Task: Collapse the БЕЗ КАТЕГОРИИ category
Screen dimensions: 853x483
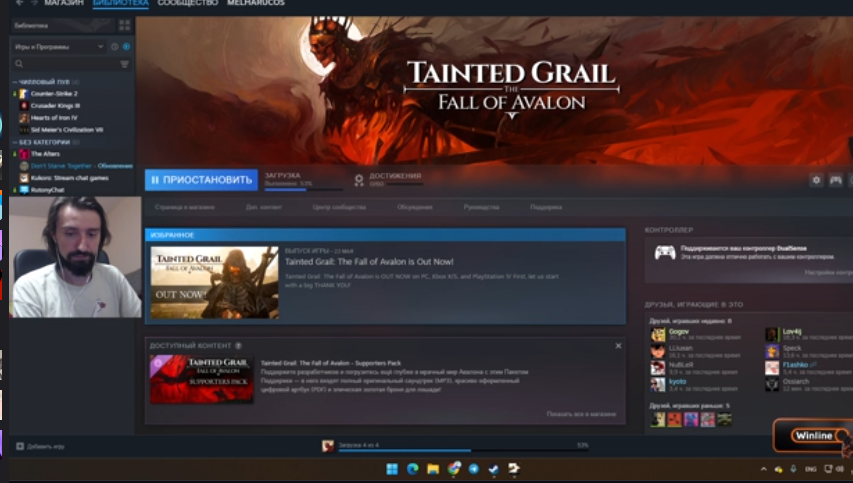Action: pos(46,142)
